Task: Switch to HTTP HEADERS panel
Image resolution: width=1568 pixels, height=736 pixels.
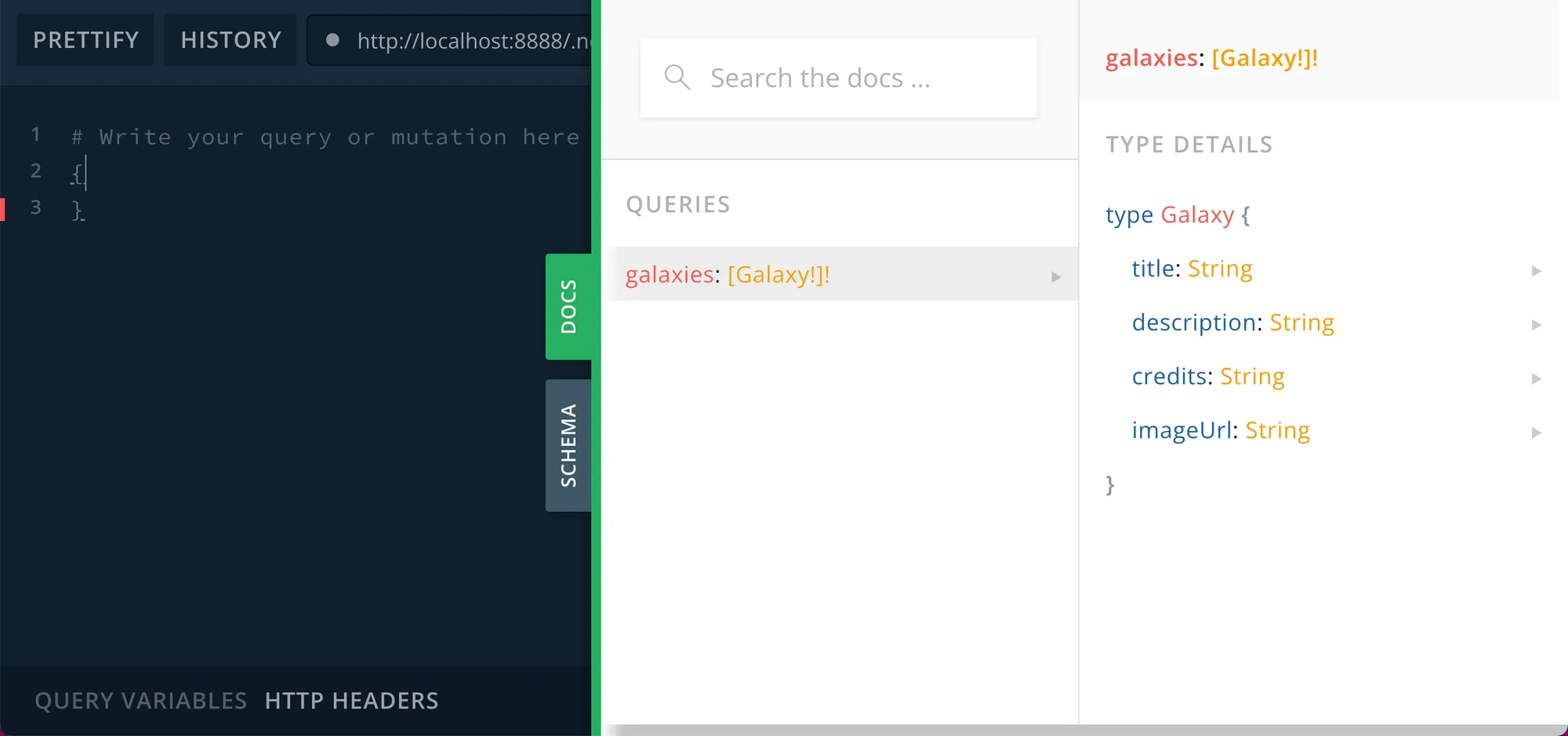Action: point(351,700)
